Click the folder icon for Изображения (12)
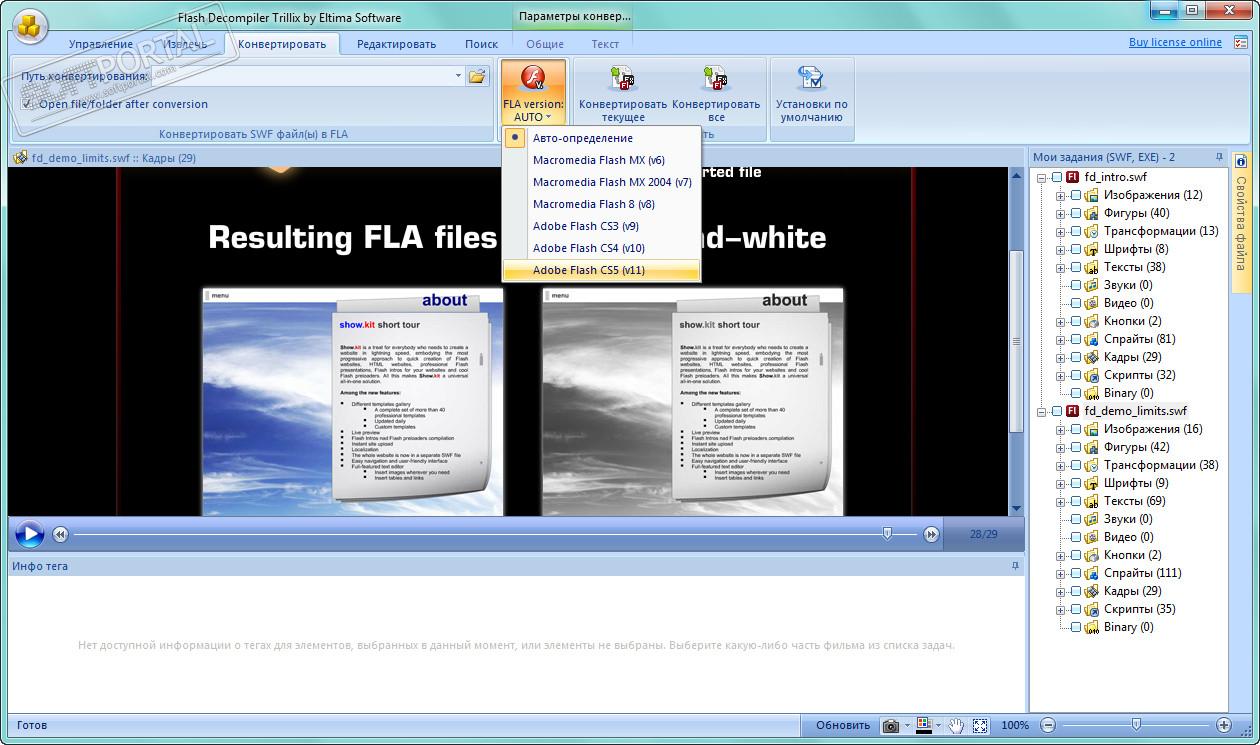 point(1092,195)
